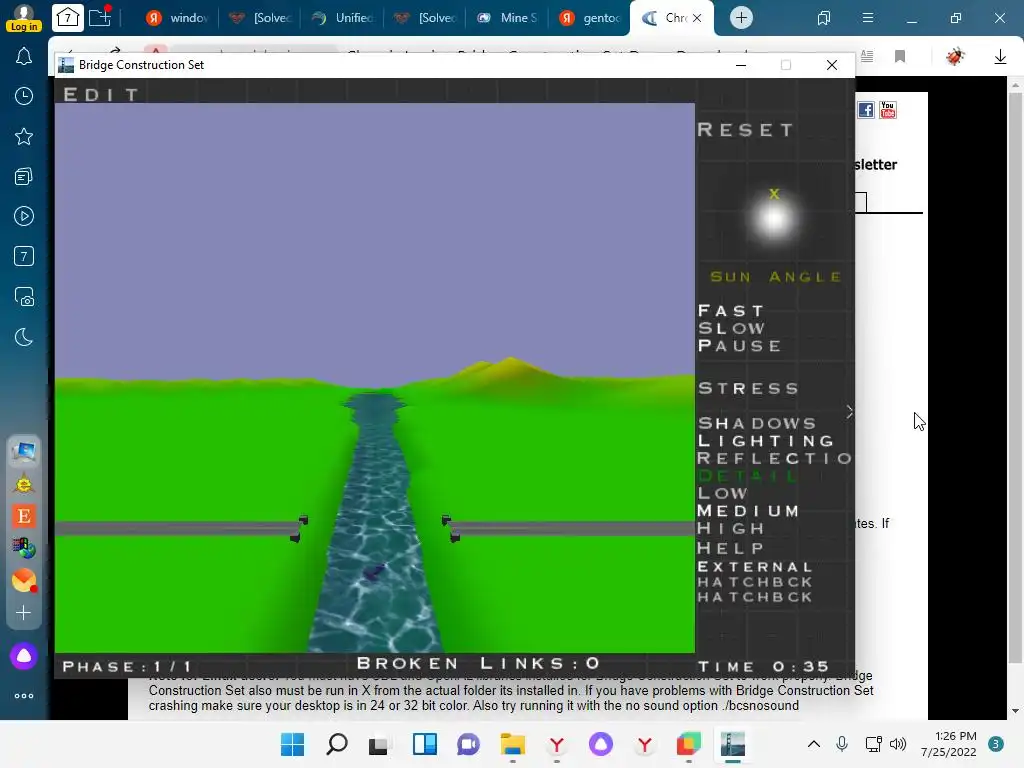Image resolution: width=1024 pixels, height=768 pixels.
Task: Open the Yandex Mail envelope shortcut
Action: pos(24,580)
